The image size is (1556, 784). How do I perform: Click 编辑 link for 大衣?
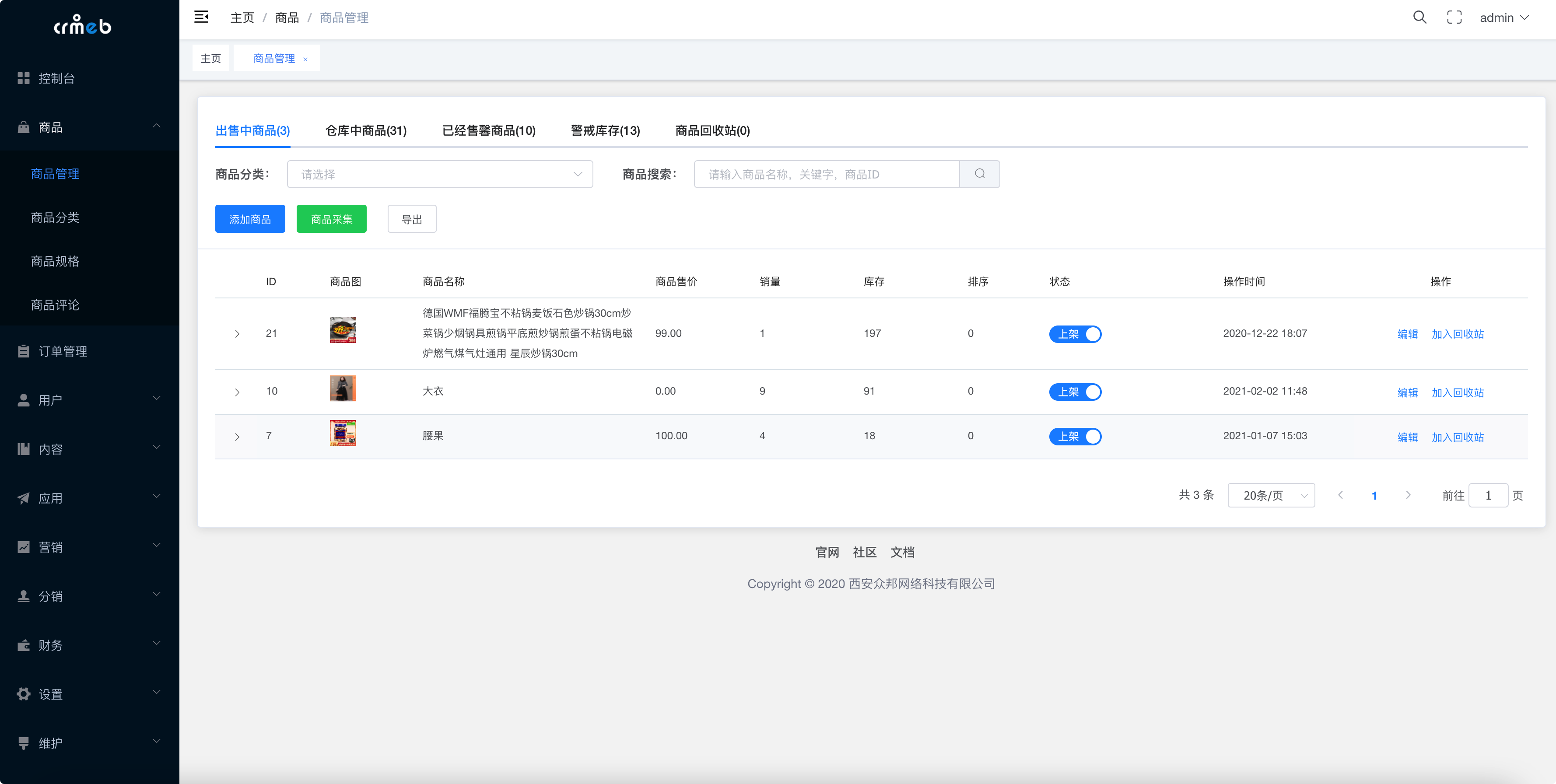1407,392
